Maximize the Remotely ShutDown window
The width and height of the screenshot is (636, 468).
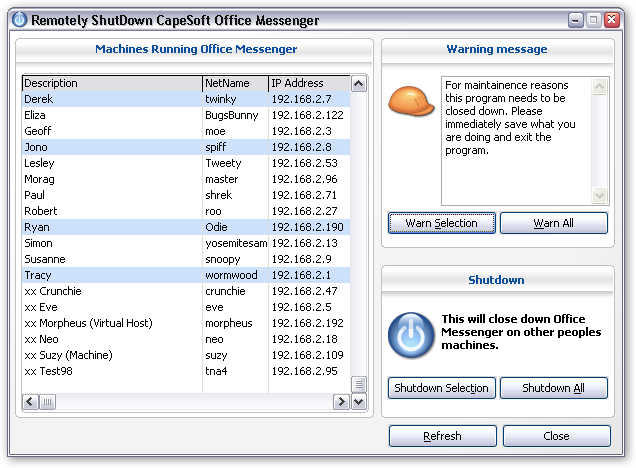click(593, 19)
